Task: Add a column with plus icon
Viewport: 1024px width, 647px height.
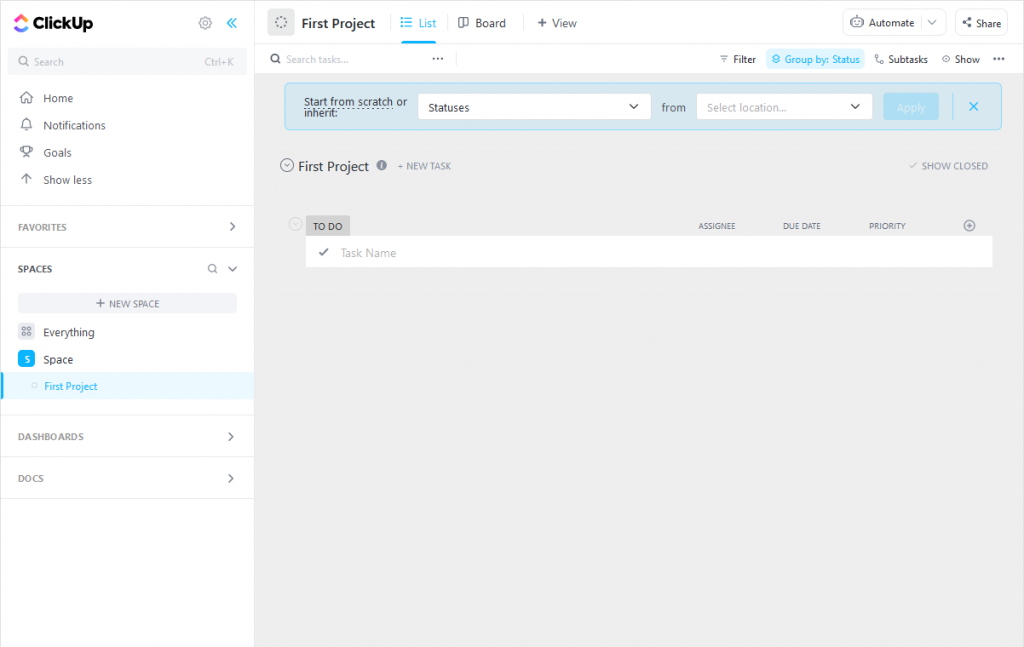Action: click(x=969, y=225)
